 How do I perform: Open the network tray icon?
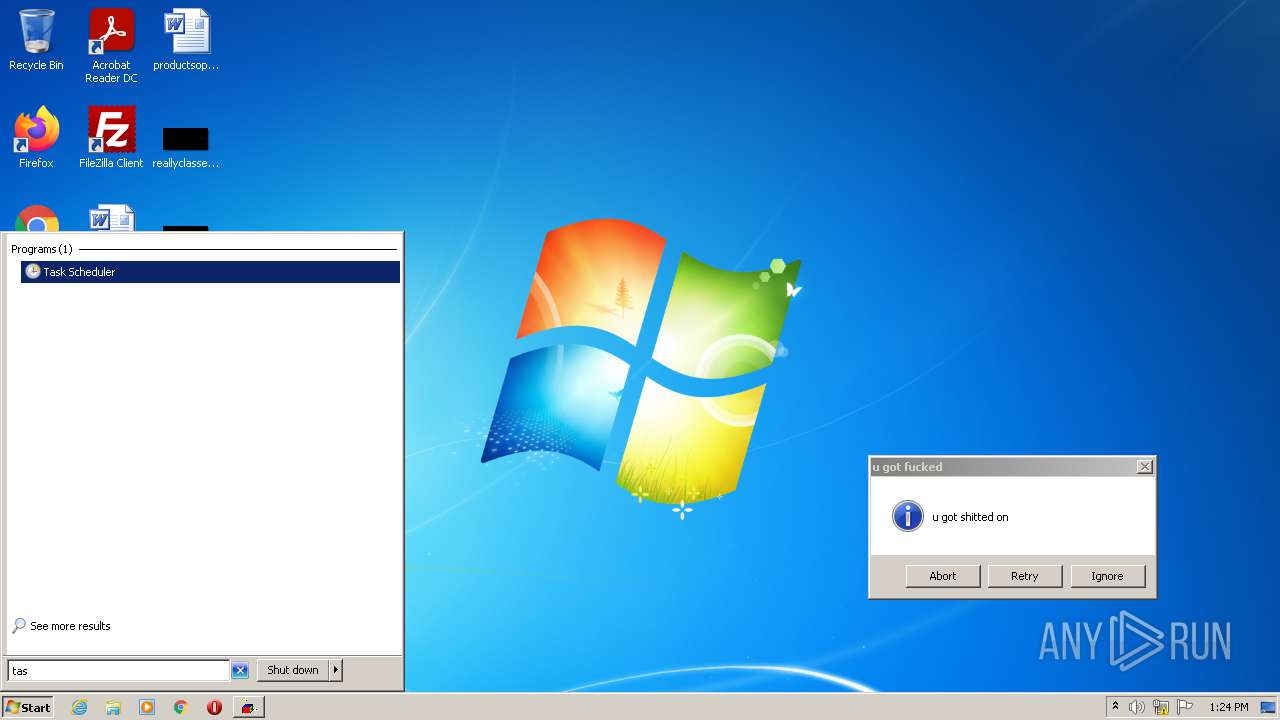[1161, 707]
